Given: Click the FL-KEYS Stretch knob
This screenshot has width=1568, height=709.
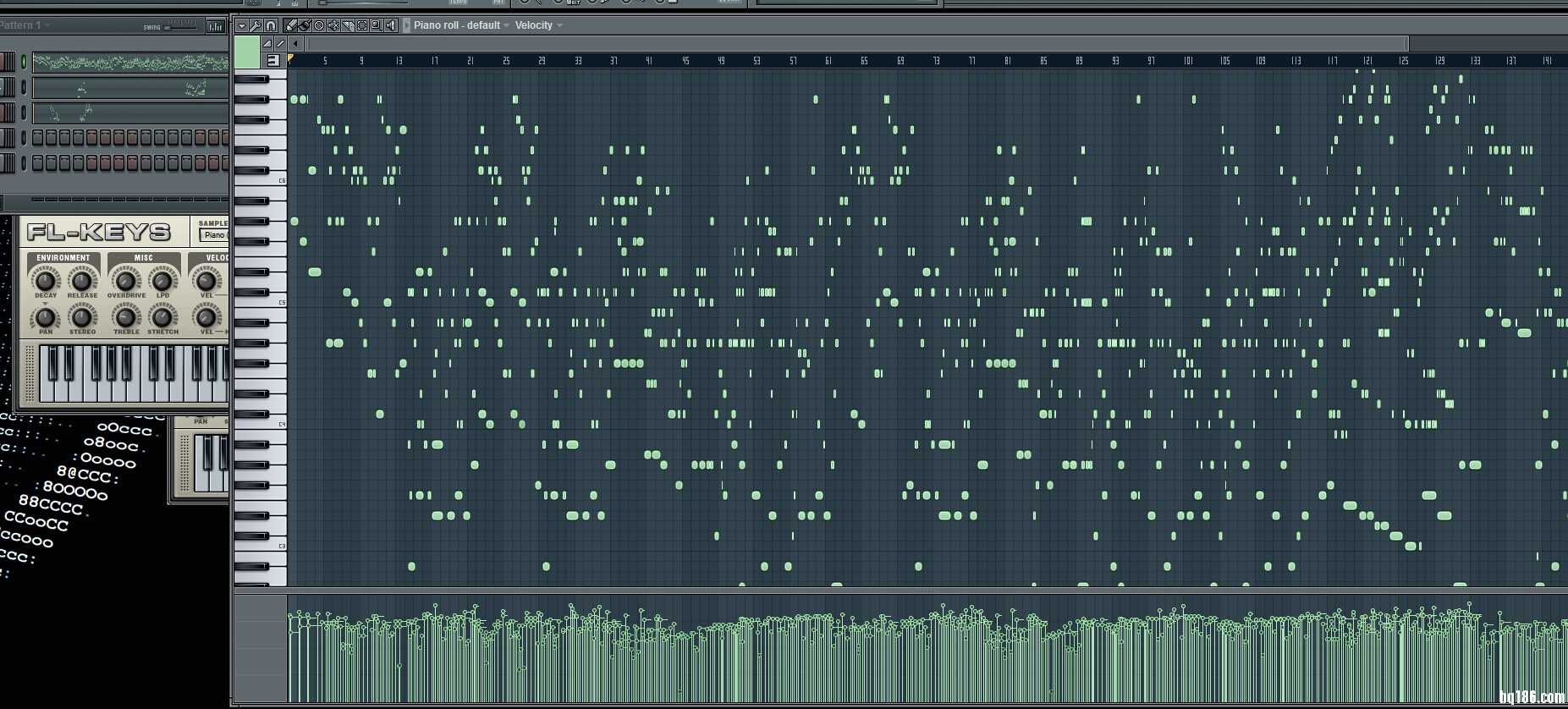Looking at the screenshot, I should tap(162, 316).
